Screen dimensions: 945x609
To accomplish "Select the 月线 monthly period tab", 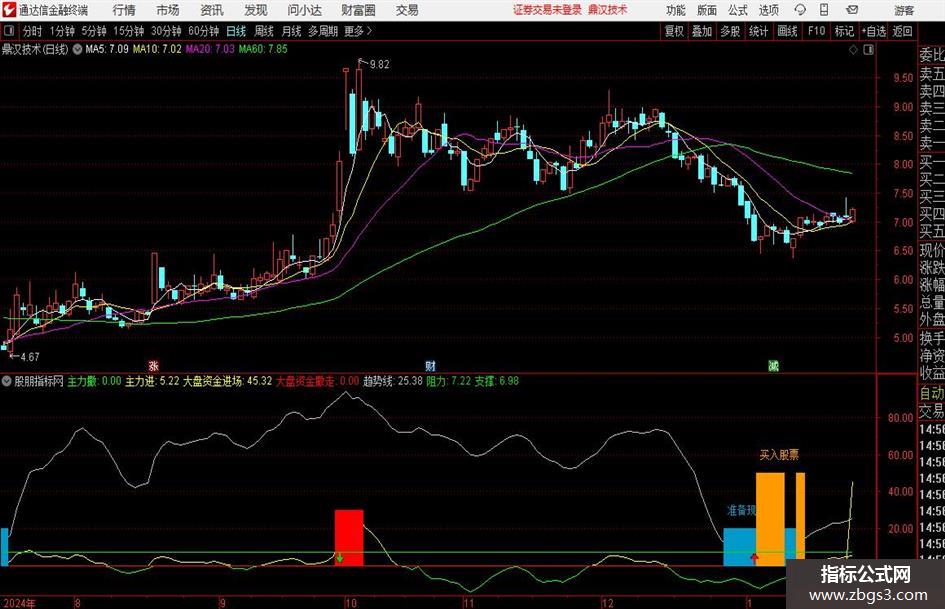I will tap(292, 31).
